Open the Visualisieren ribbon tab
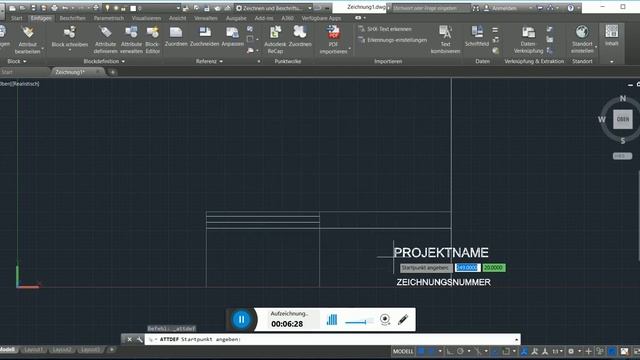640x360 pixels. tap(146, 18)
